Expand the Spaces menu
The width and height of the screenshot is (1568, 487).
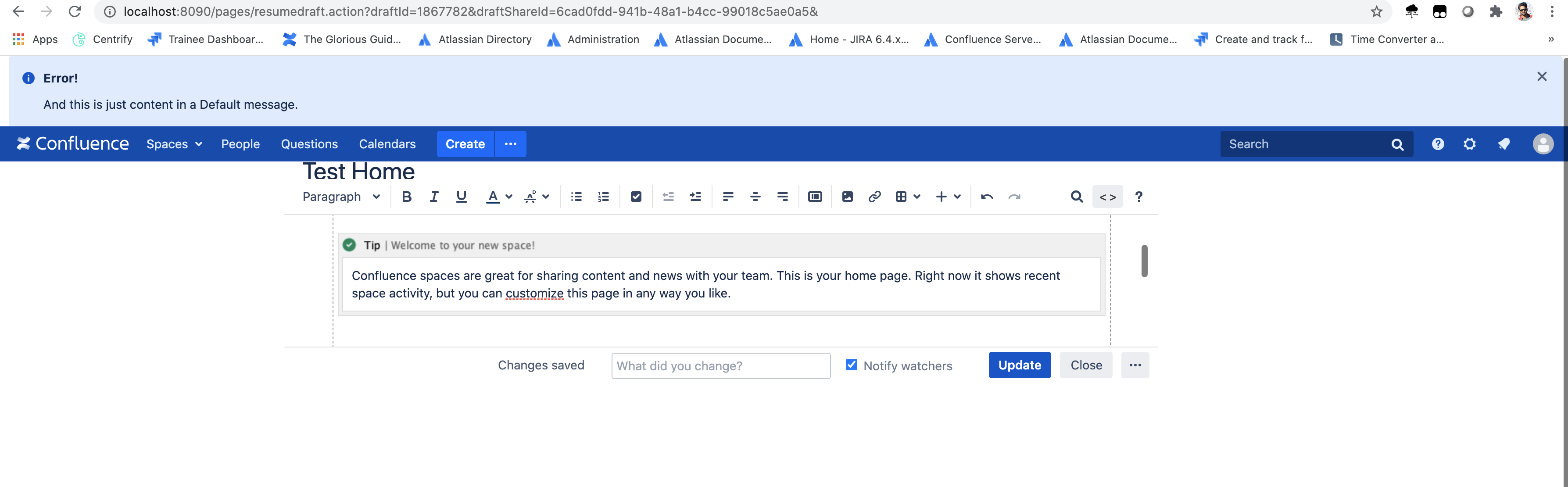[x=174, y=144]
